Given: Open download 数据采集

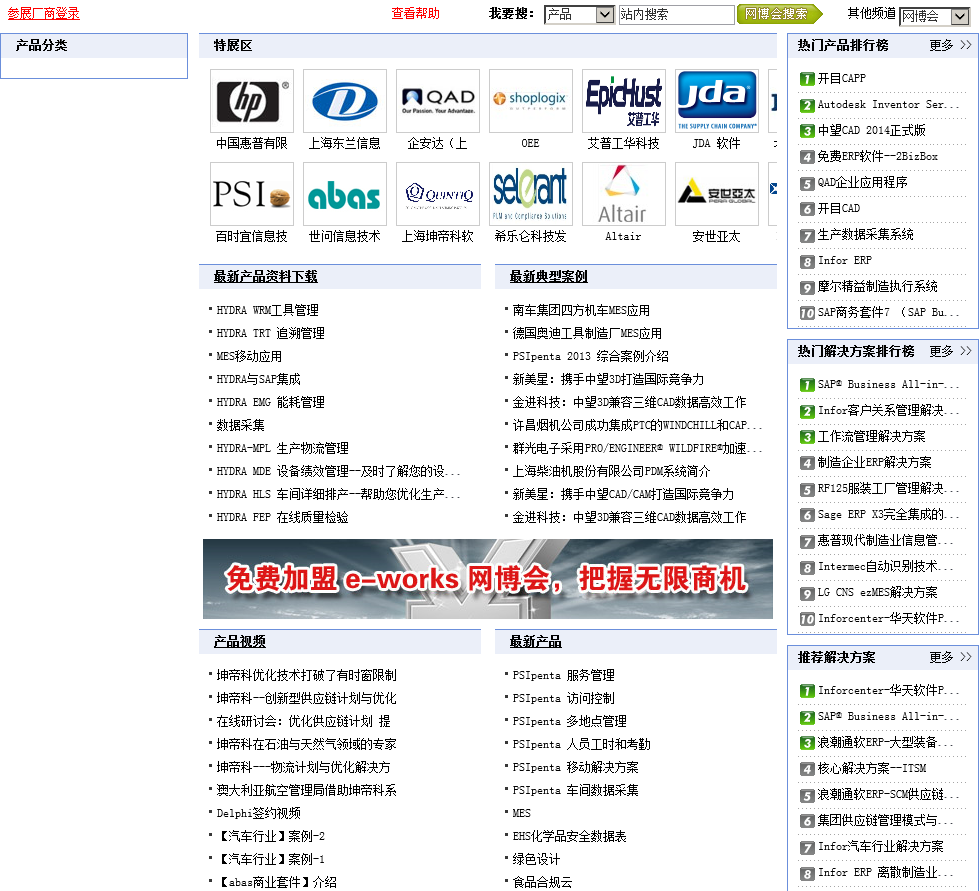Looking at the screenshot, I should pos(241,426).
